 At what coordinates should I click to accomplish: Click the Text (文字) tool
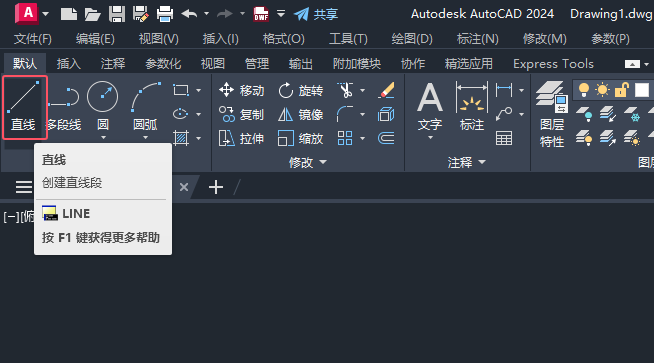[x=430, y=106]
